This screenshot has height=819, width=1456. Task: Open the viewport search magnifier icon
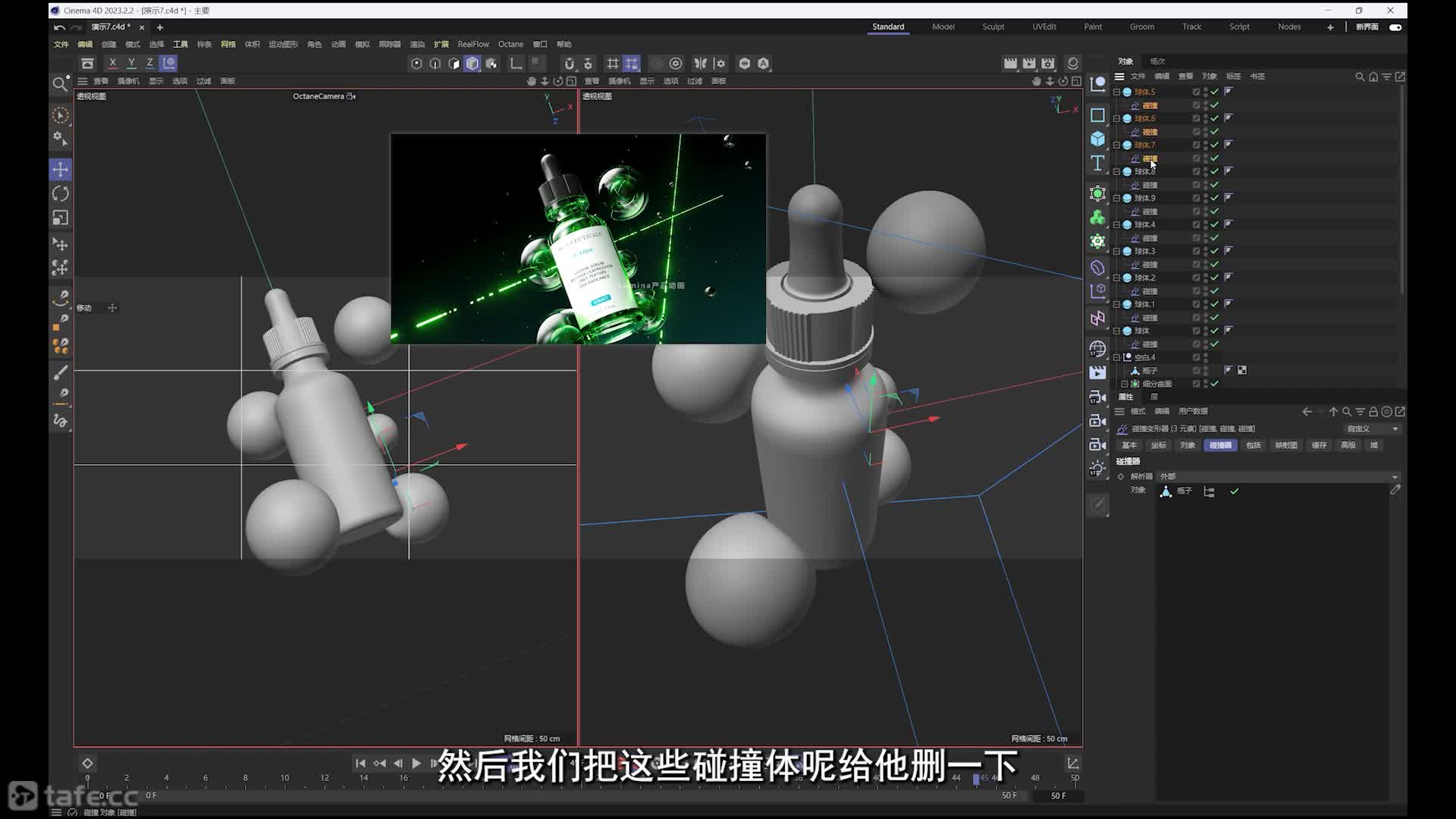(60, 83)
